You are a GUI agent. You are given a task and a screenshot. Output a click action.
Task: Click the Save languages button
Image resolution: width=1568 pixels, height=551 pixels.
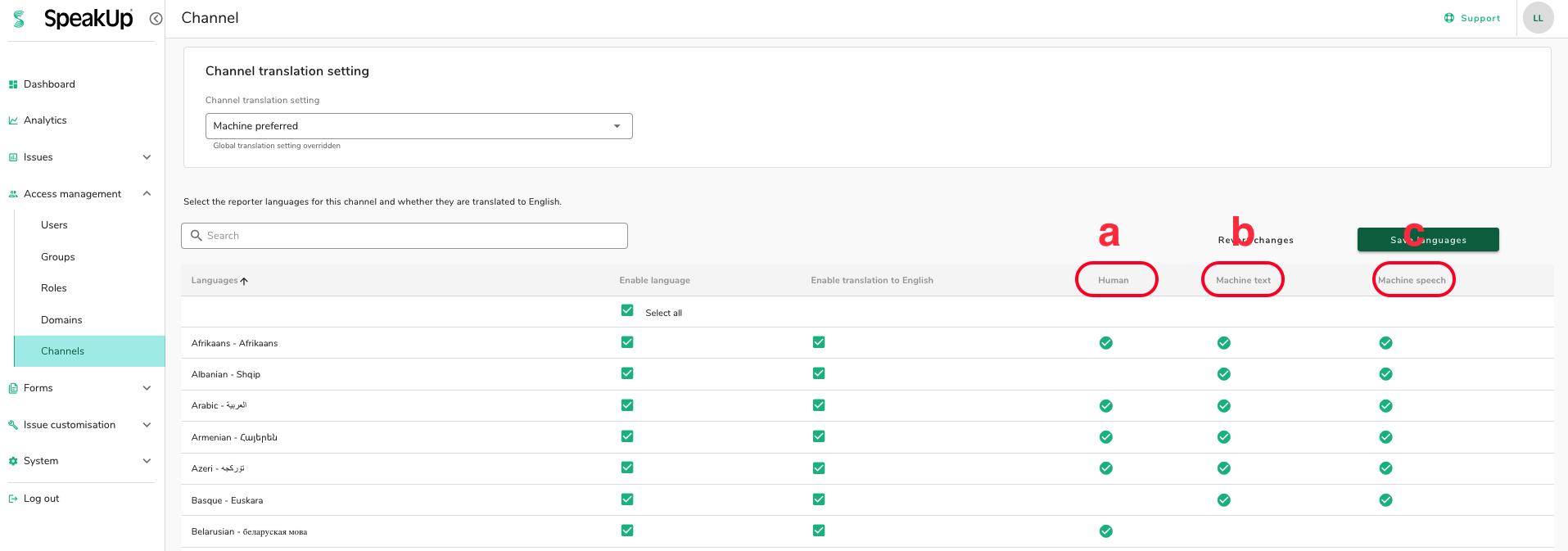coord(1428,240)
